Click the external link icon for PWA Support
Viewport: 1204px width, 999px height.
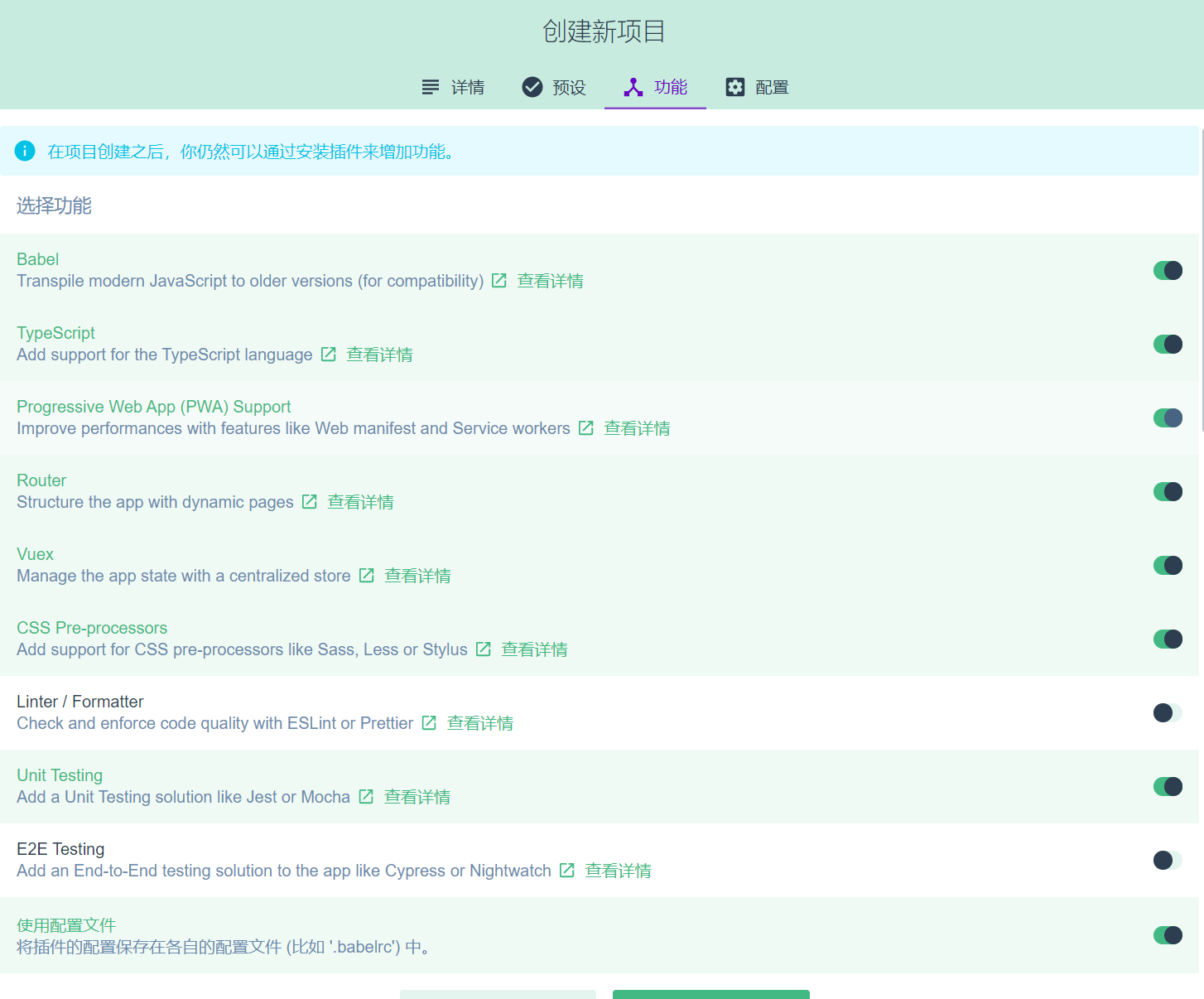pos(585,428)
